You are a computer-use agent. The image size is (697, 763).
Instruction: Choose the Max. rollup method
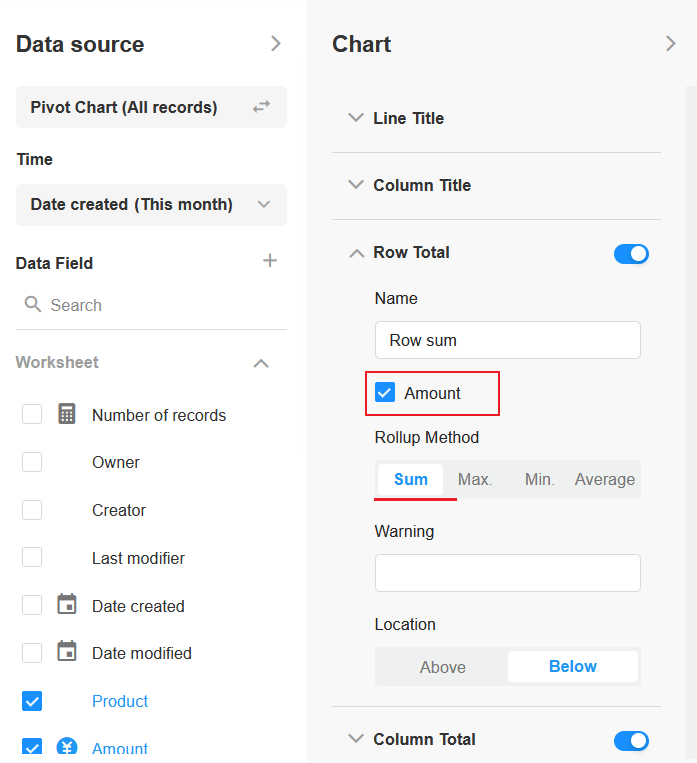click(x=475, y=480)
